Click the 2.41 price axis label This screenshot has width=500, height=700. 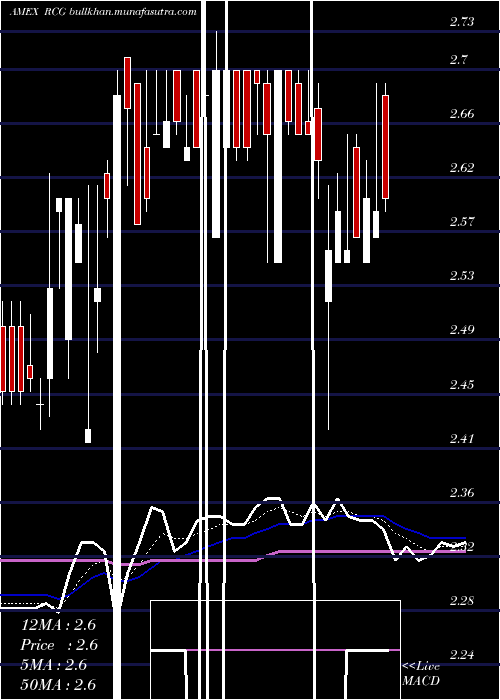pos(462,438)
